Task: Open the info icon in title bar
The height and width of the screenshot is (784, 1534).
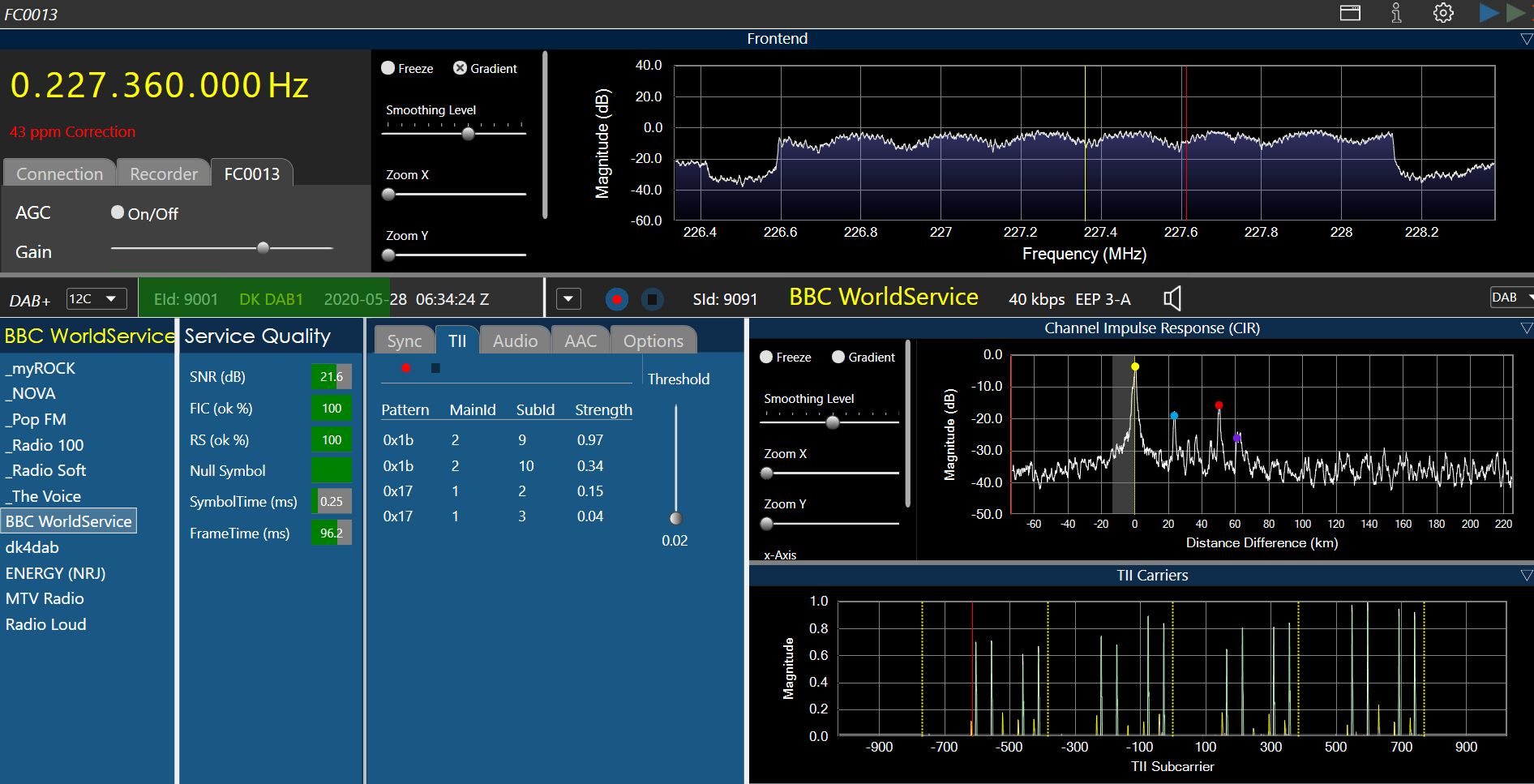Action: (x=1396, y=13)
